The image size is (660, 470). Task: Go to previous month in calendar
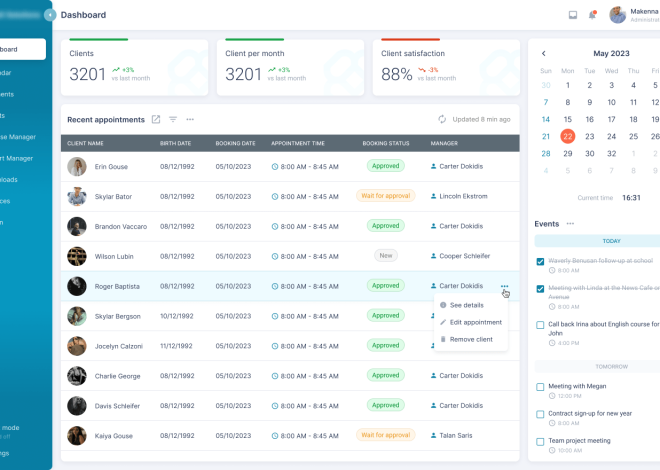[x=544, y=53]
